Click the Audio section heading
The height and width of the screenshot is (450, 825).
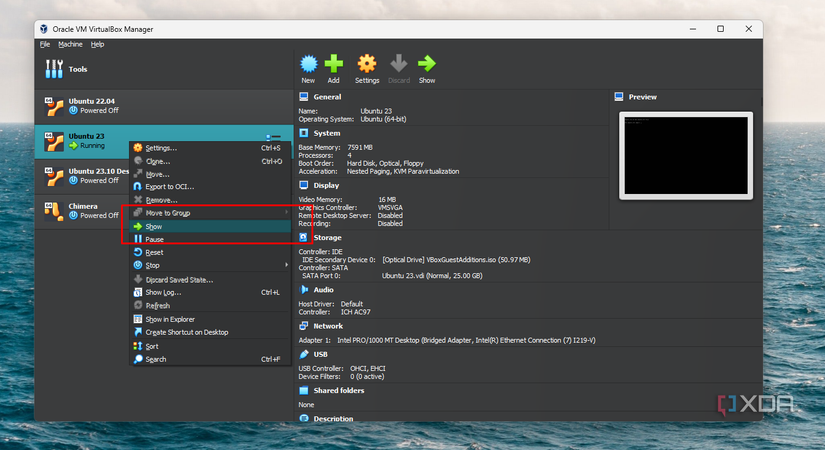click(x=324, y=289)
